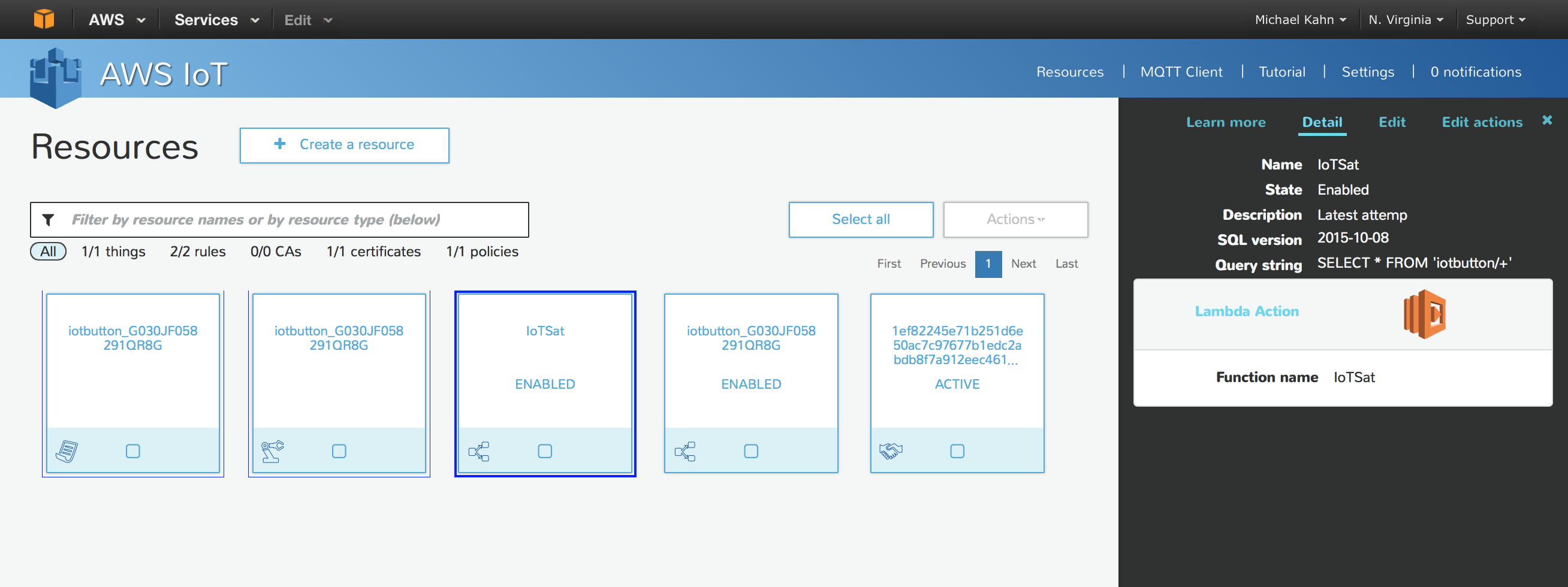Filter by 1/1 policies
The height and width of the screenshot is (587, 1568).
pos(482,251)
